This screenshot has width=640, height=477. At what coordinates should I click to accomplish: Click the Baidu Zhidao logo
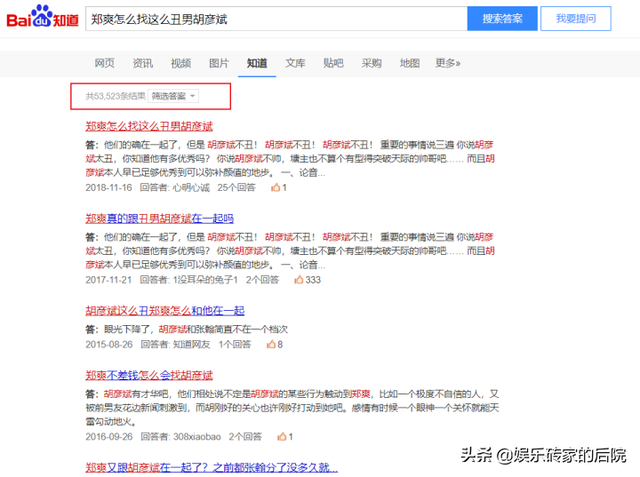pyautogui.click(x=42, y=17)
